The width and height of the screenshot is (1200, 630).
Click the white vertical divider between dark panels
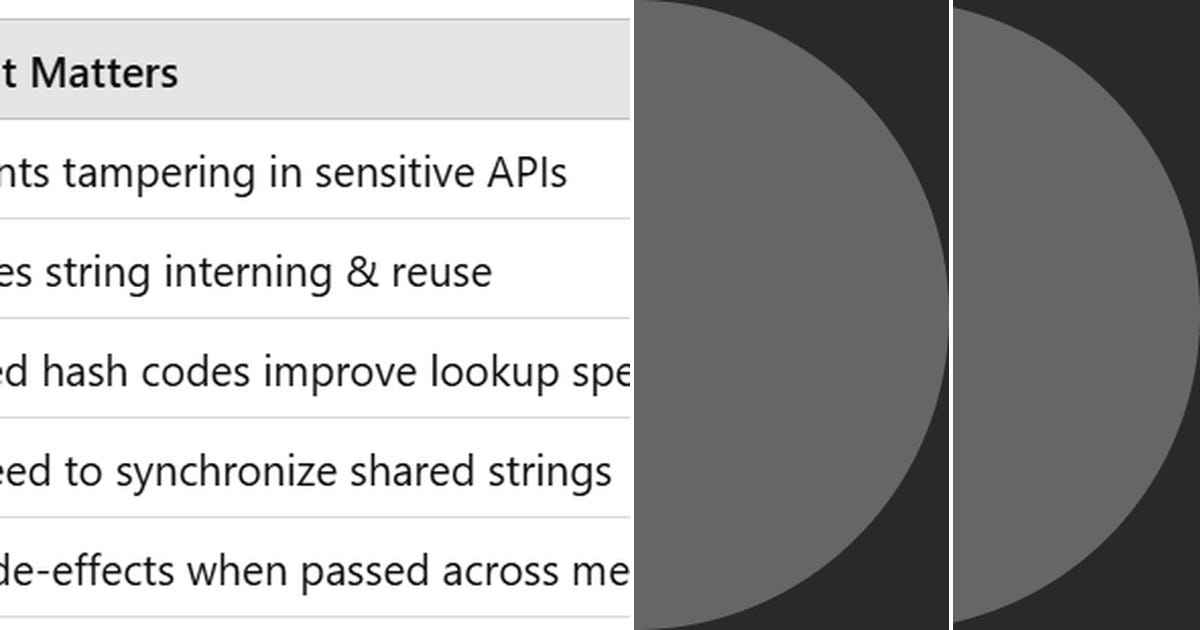point(950,315)
